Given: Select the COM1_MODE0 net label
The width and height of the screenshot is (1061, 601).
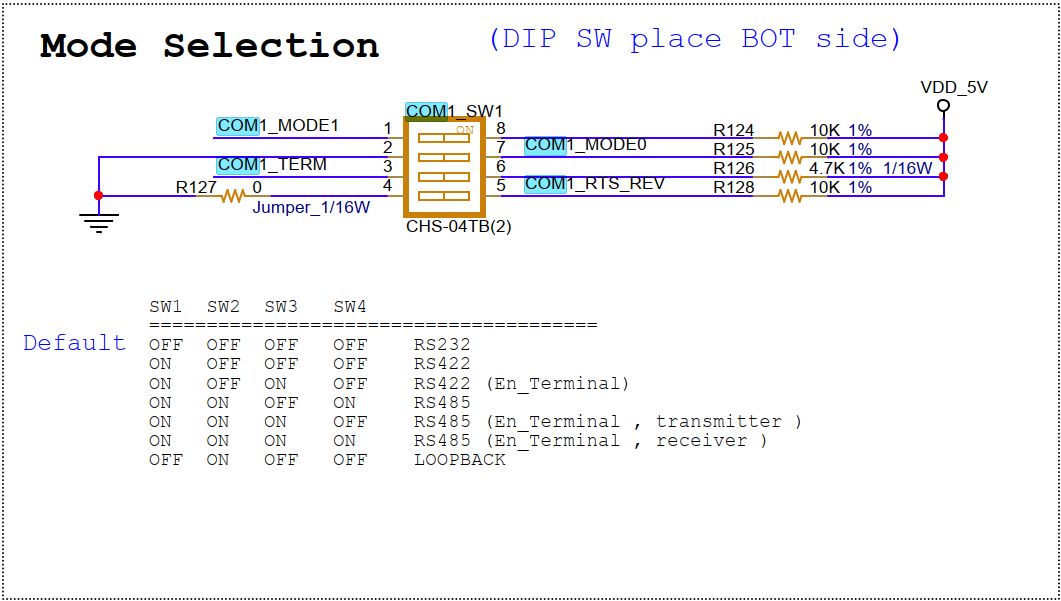Looking at the screenshot, I should (586, 145).
